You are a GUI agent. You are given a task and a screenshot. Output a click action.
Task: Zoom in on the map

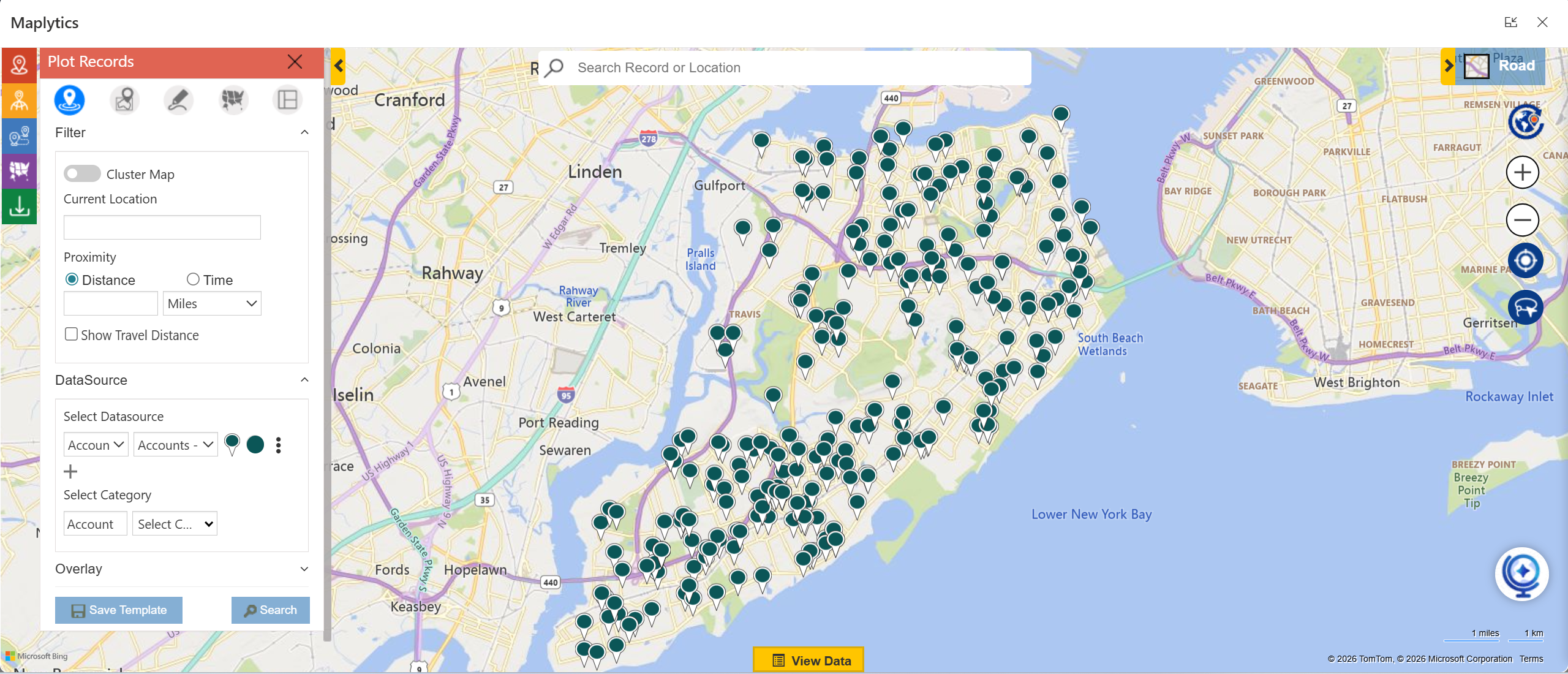(1523, 172)
